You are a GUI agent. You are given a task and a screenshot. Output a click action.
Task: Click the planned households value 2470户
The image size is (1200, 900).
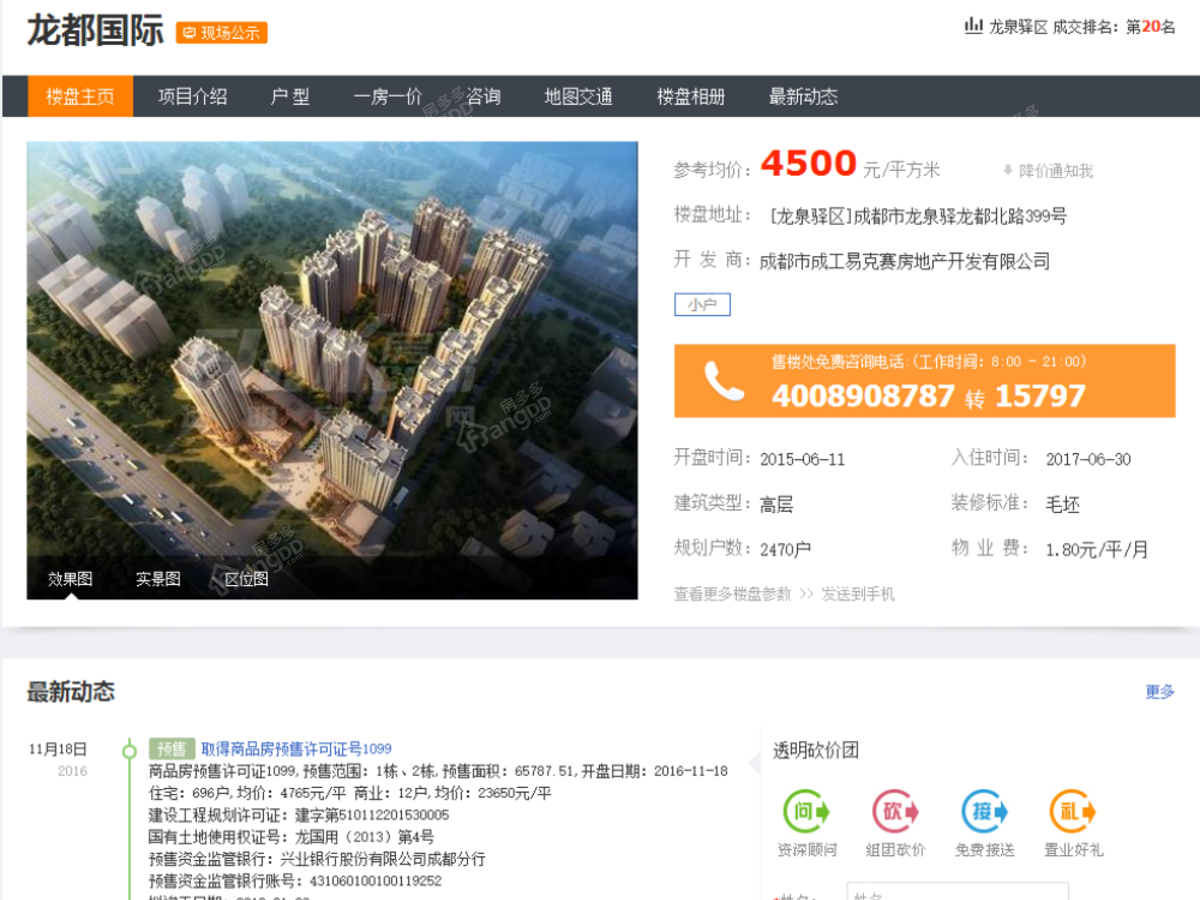click(x=786, y=550)
